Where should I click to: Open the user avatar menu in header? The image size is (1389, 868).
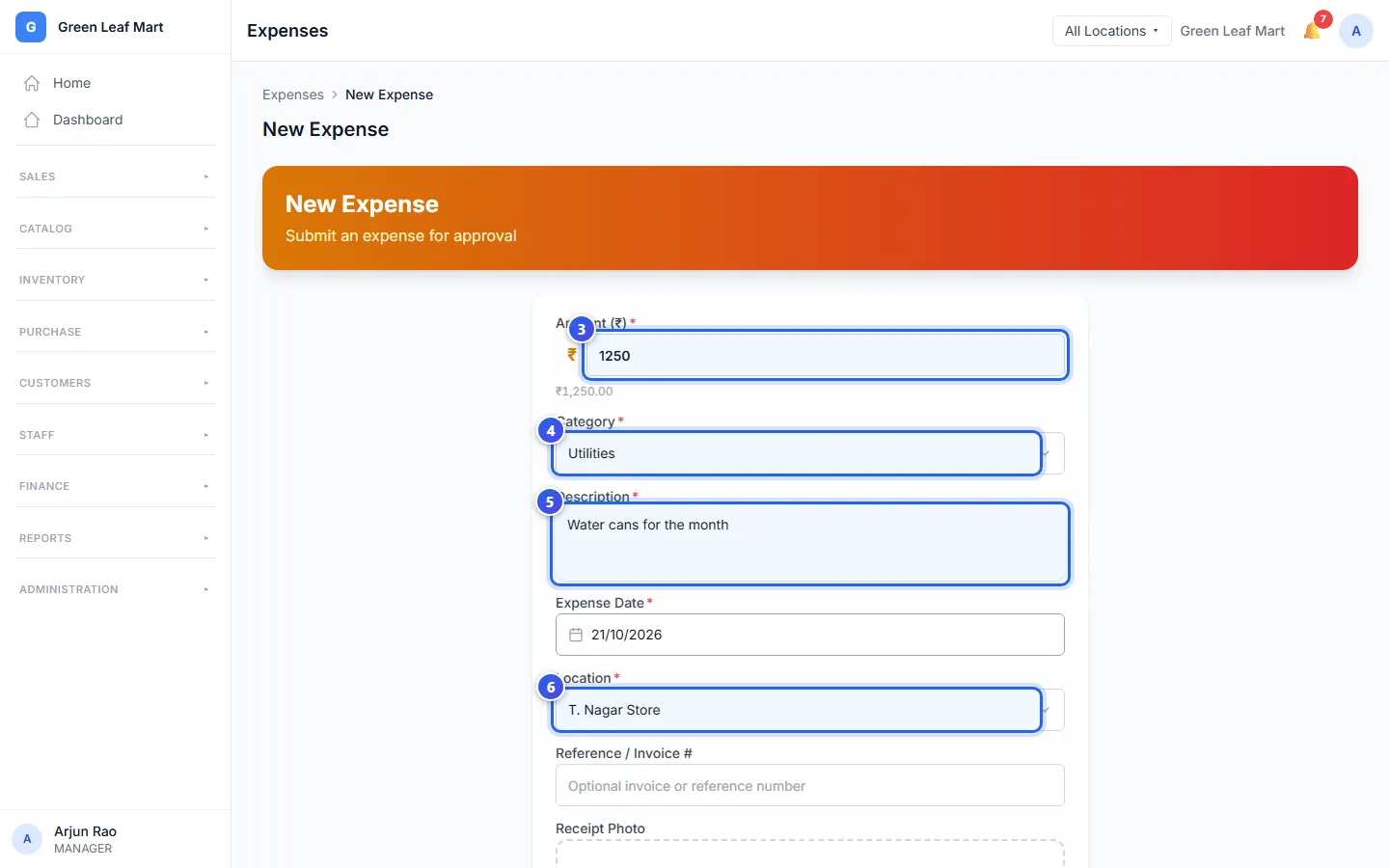[1356, 31]
